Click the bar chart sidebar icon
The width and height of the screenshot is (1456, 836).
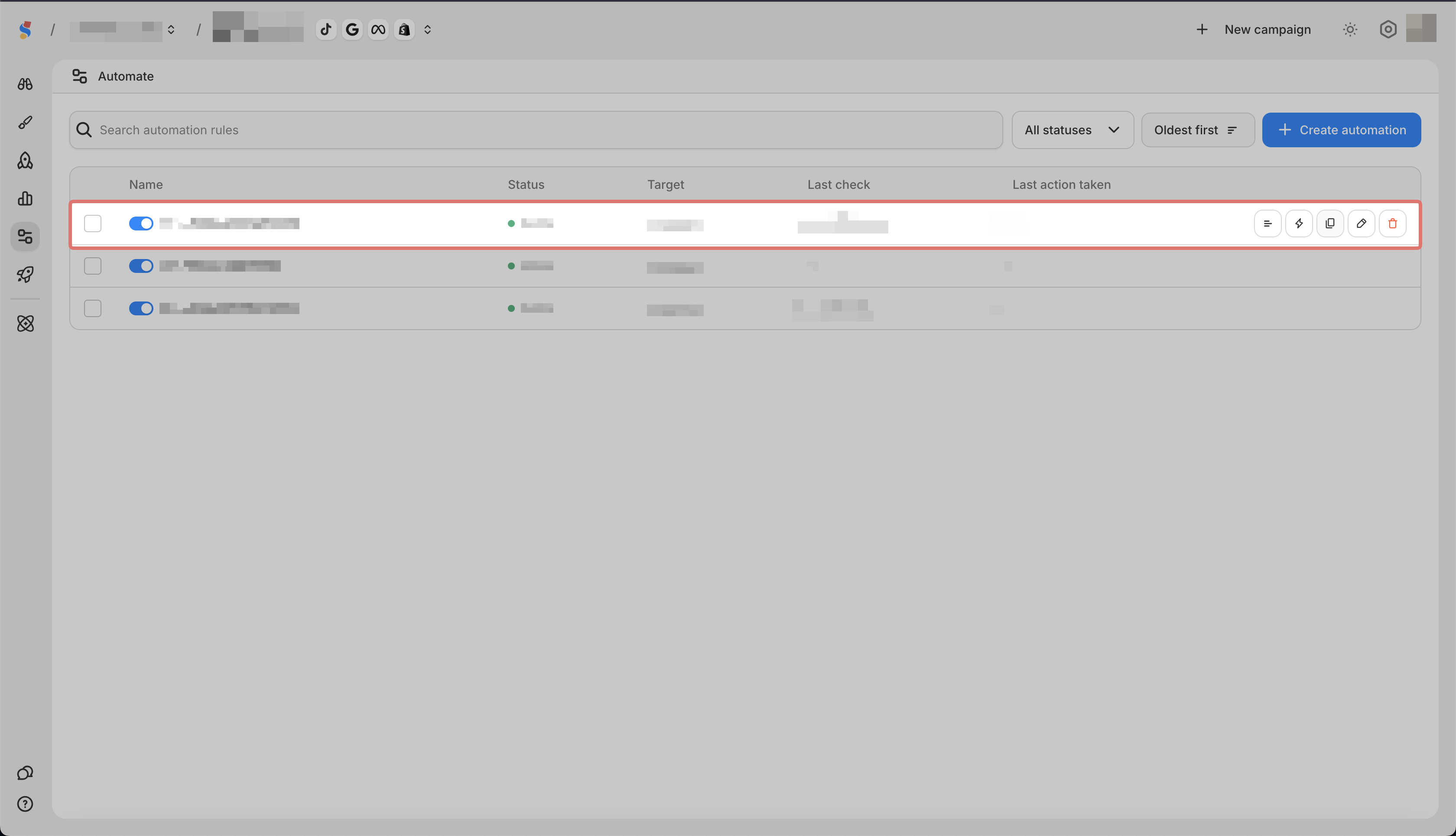(25, 199)
